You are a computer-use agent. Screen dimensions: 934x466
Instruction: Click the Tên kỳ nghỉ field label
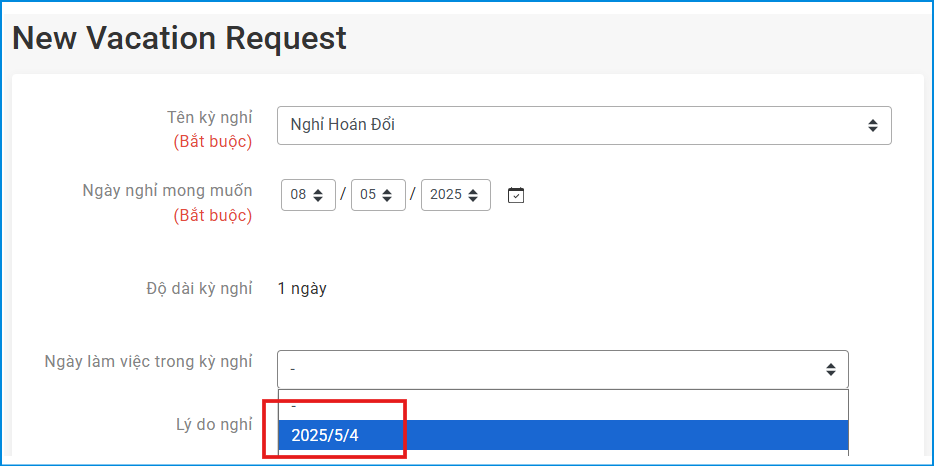point(209,118)
